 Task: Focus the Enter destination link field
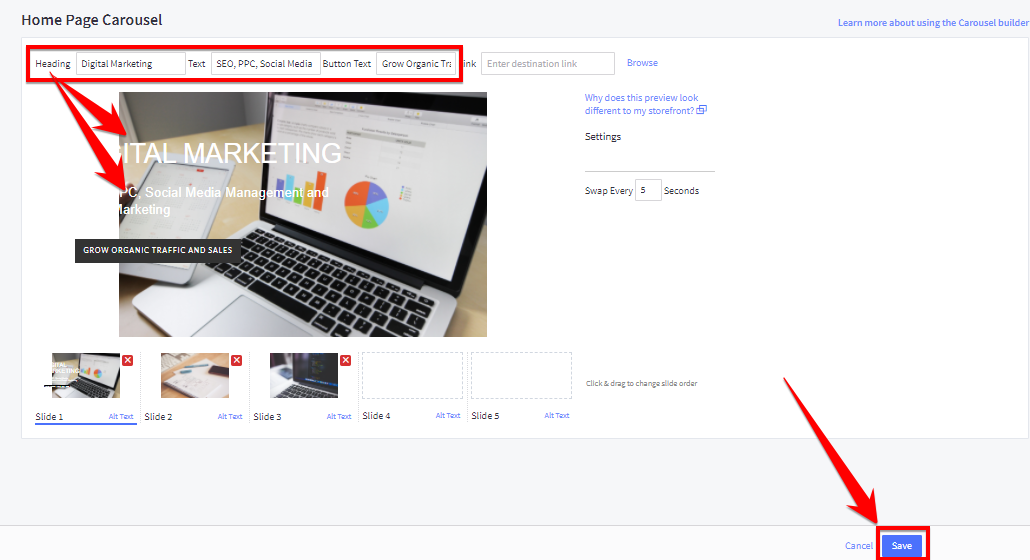(548, 64)
